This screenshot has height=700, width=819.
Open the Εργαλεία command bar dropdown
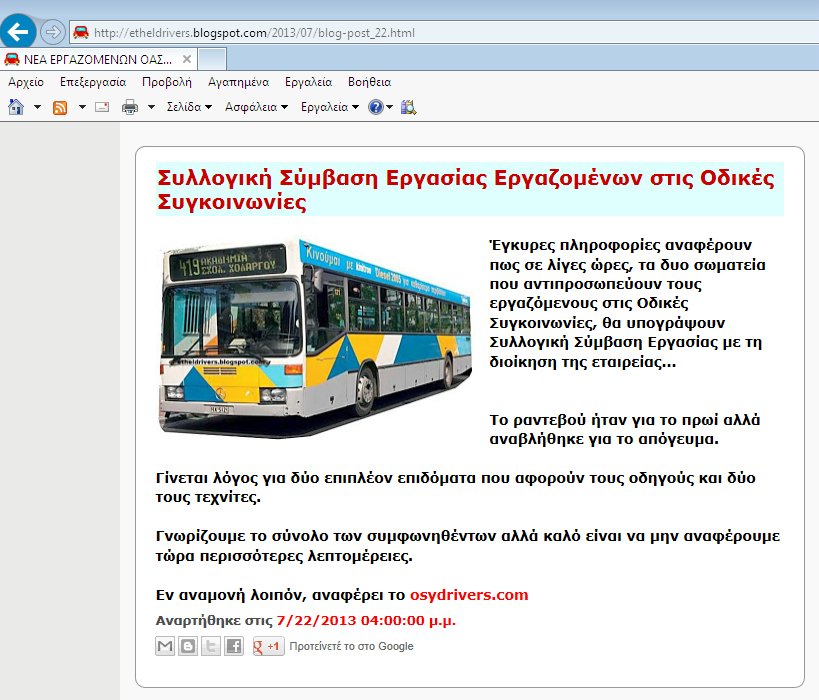click(x=330, y=107)
